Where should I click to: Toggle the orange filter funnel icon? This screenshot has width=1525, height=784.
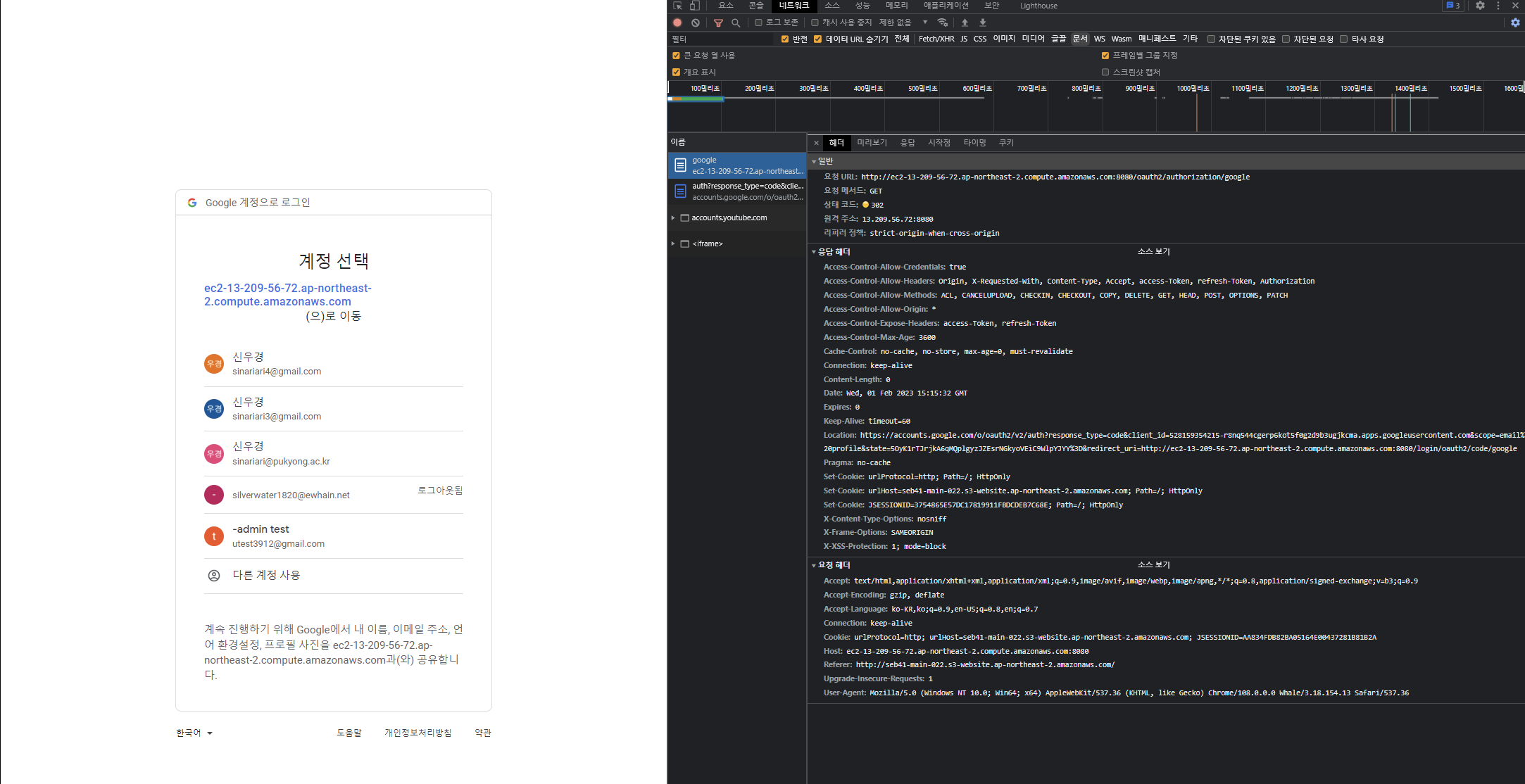click(718, 23)
